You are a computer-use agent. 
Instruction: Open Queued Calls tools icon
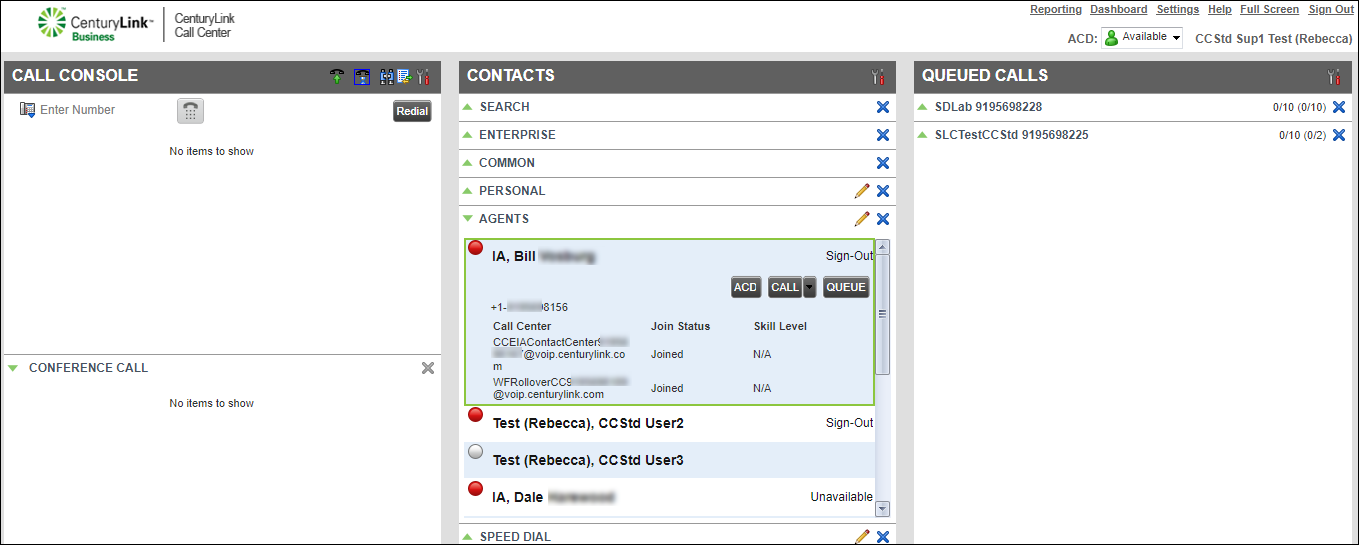(1333, 76)
